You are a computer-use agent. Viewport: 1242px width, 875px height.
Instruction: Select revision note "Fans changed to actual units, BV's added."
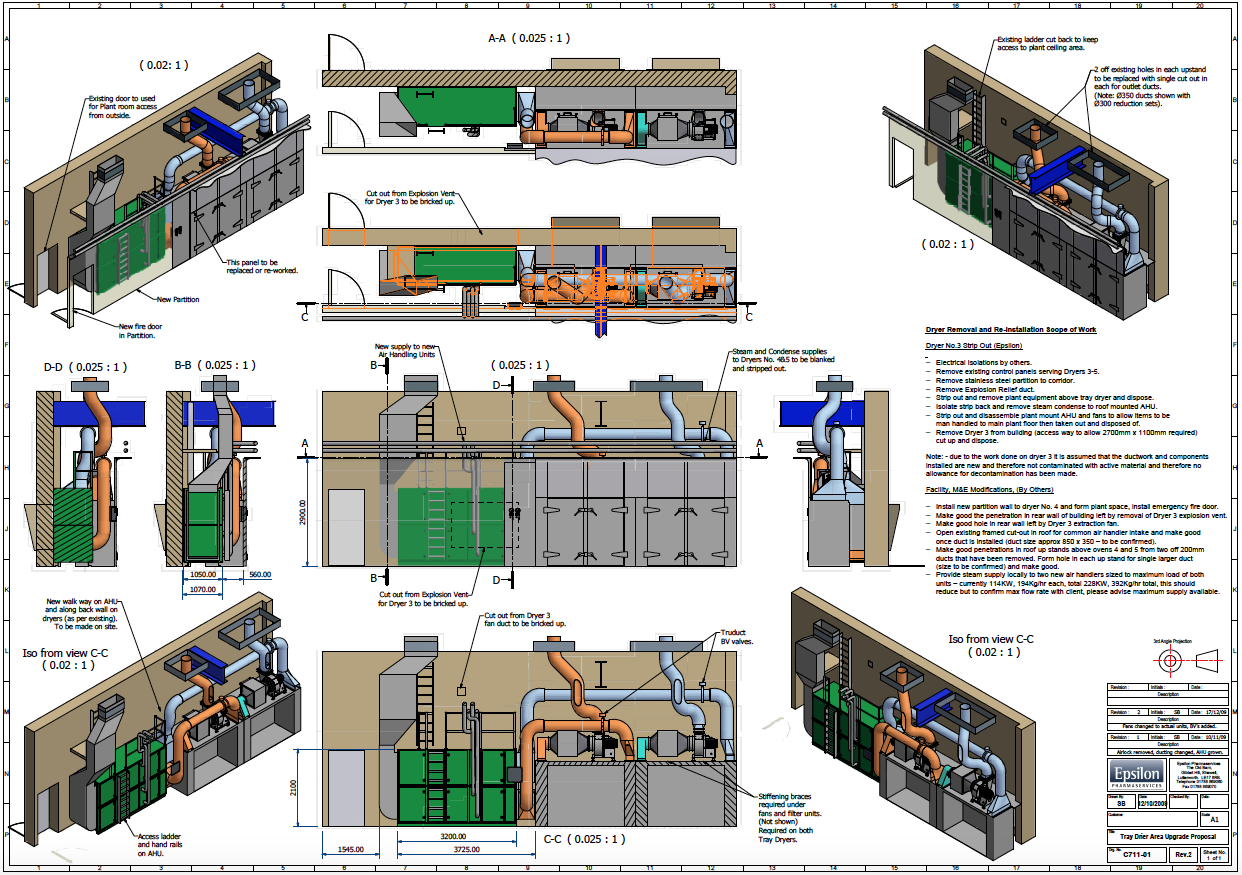pos(1169,726)
